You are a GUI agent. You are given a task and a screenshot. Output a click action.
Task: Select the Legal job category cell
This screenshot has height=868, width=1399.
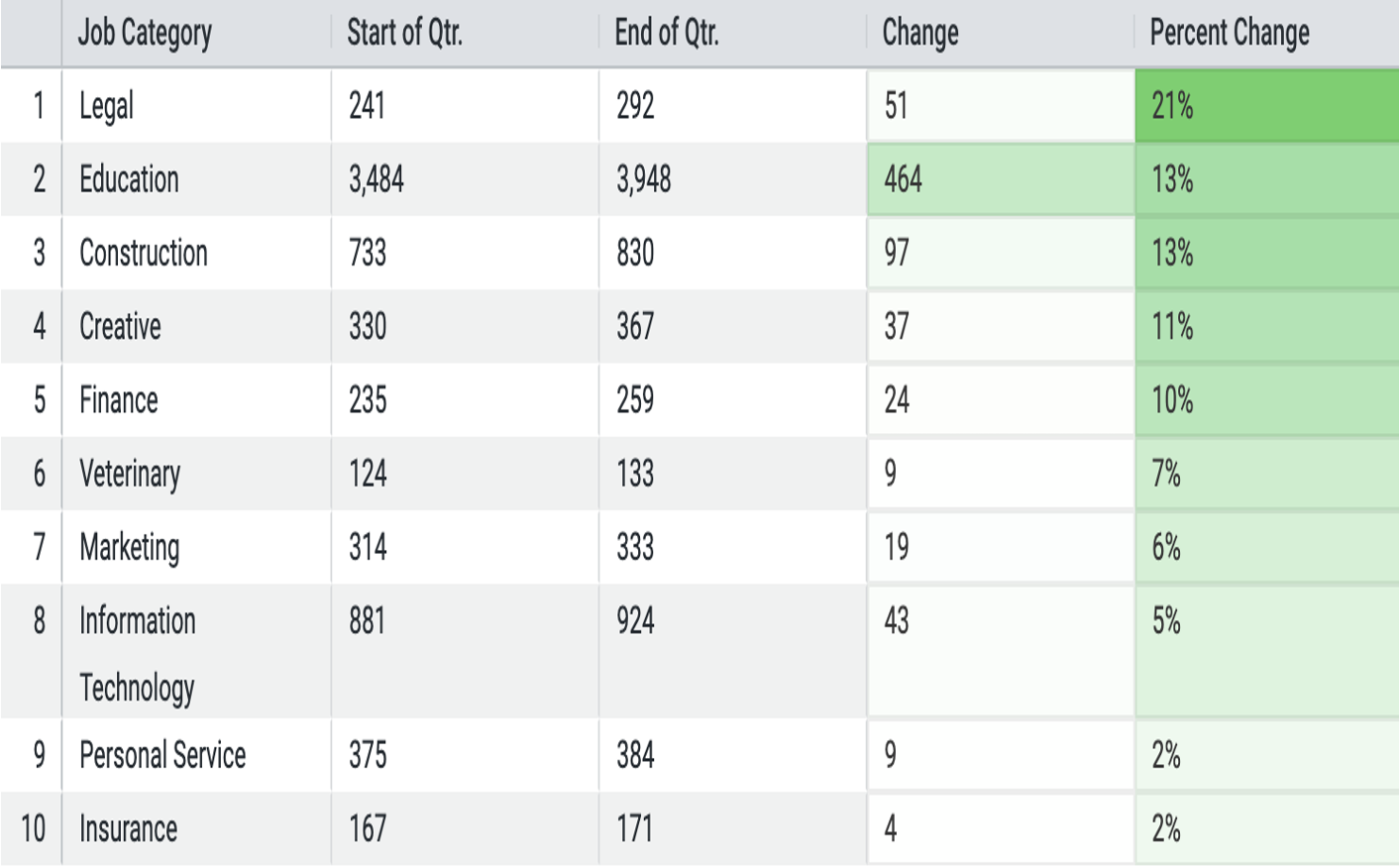tap(196, 105)
